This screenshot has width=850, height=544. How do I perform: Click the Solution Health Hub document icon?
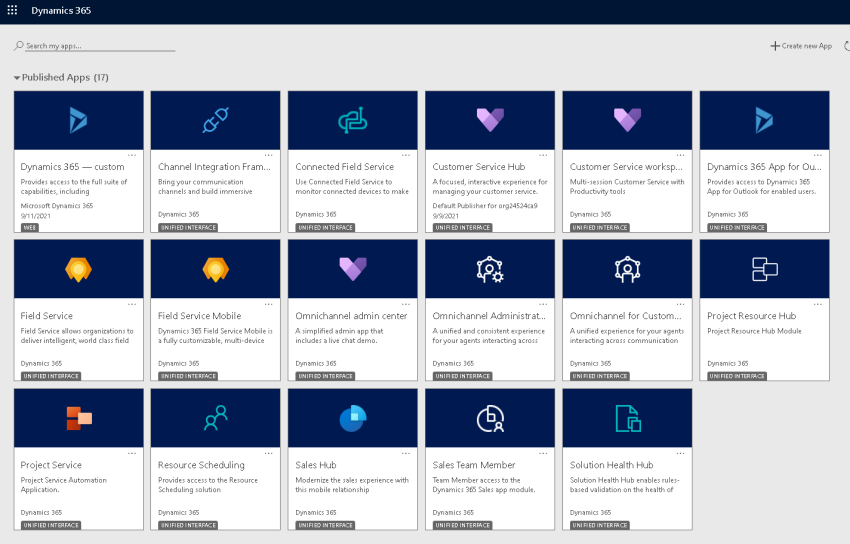pyautogui.click(x=628, y=418)
